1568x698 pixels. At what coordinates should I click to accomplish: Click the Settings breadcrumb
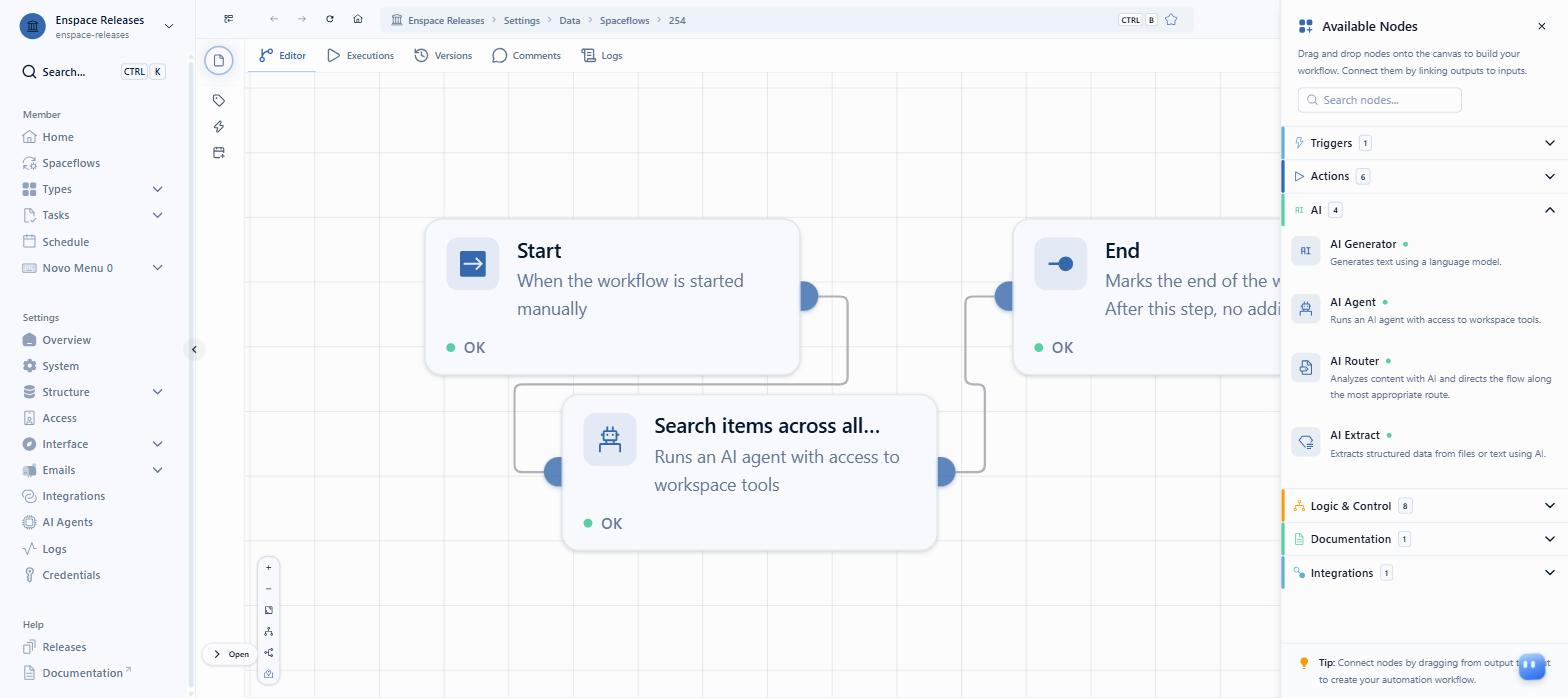pos(521,20)
